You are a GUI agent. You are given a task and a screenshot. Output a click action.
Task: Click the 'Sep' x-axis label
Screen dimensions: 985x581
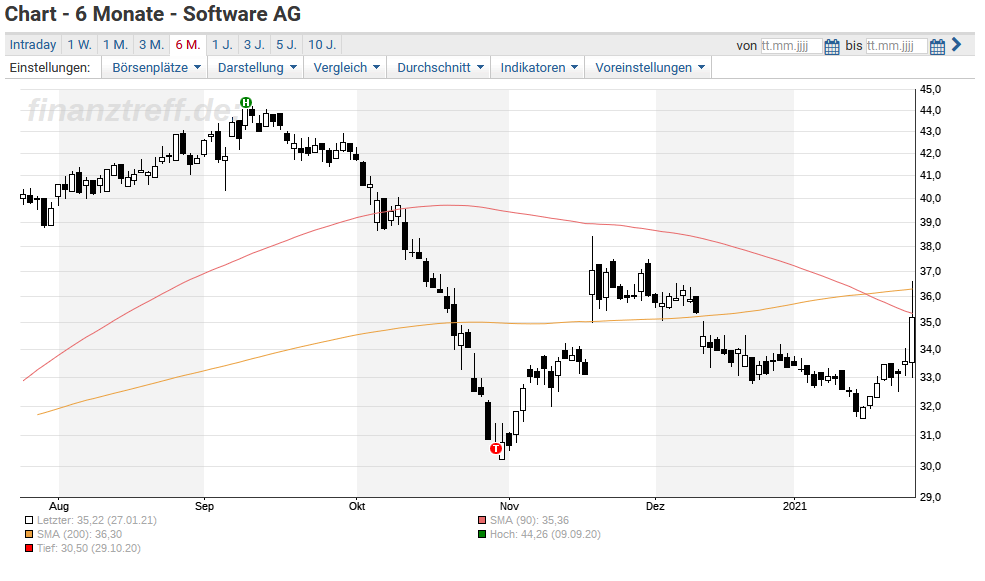tap(204, 506)
